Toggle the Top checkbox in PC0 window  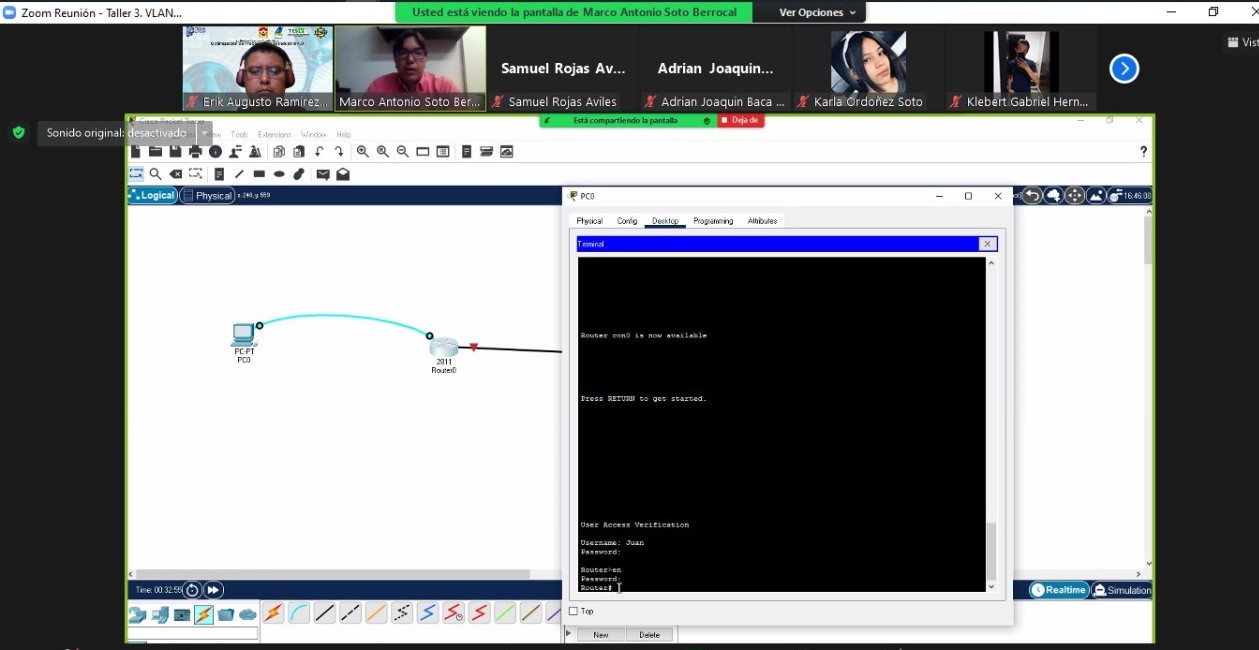[x=573, y=611]
